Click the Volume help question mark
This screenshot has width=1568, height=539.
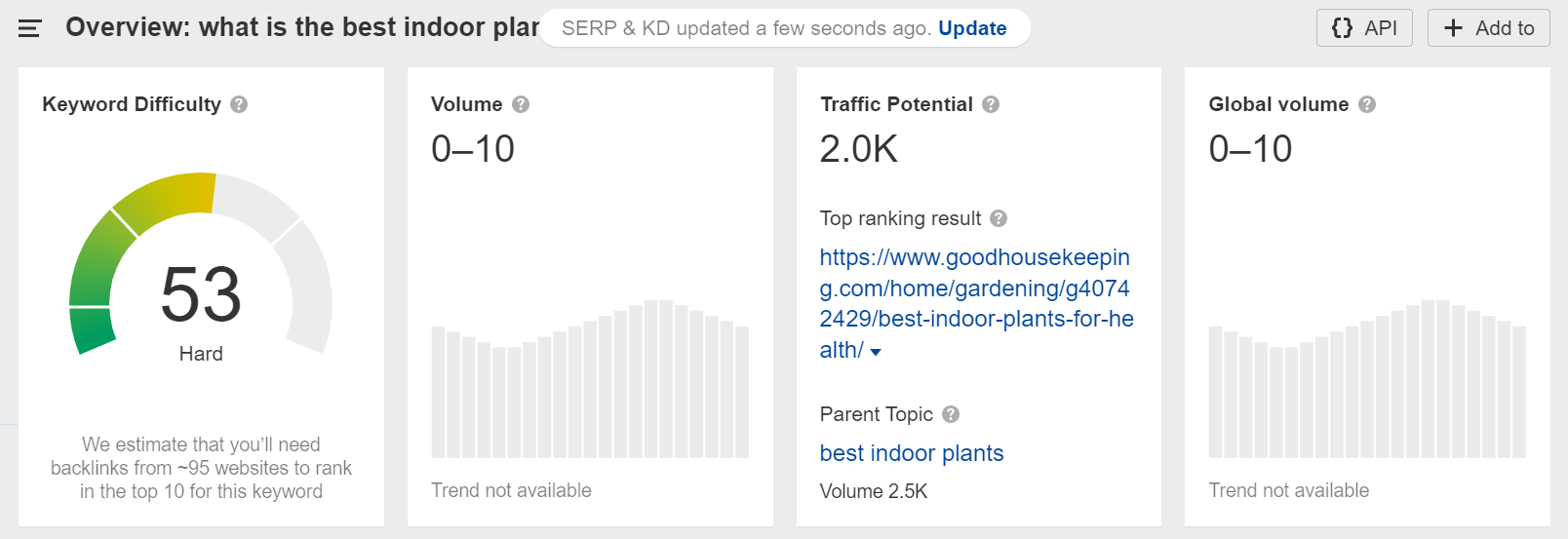521,104
